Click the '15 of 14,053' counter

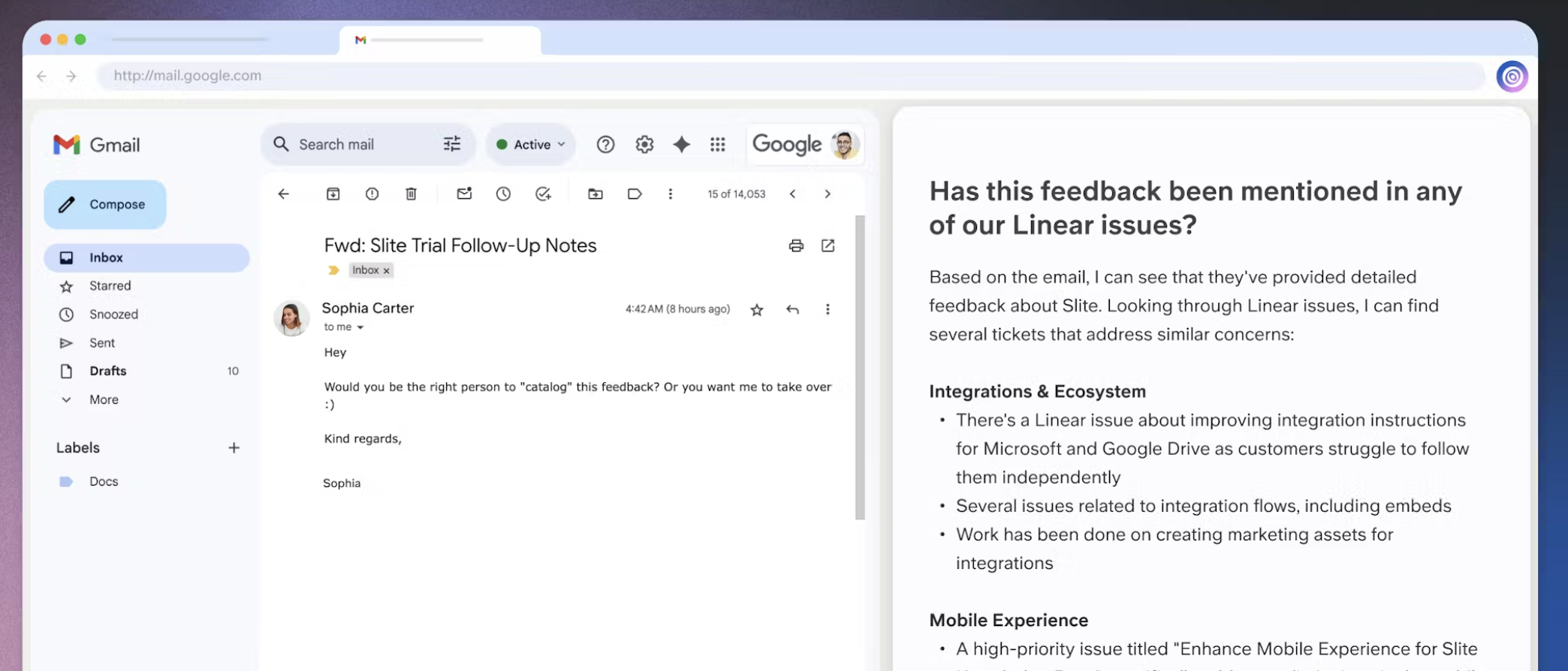tap(736, 194)
